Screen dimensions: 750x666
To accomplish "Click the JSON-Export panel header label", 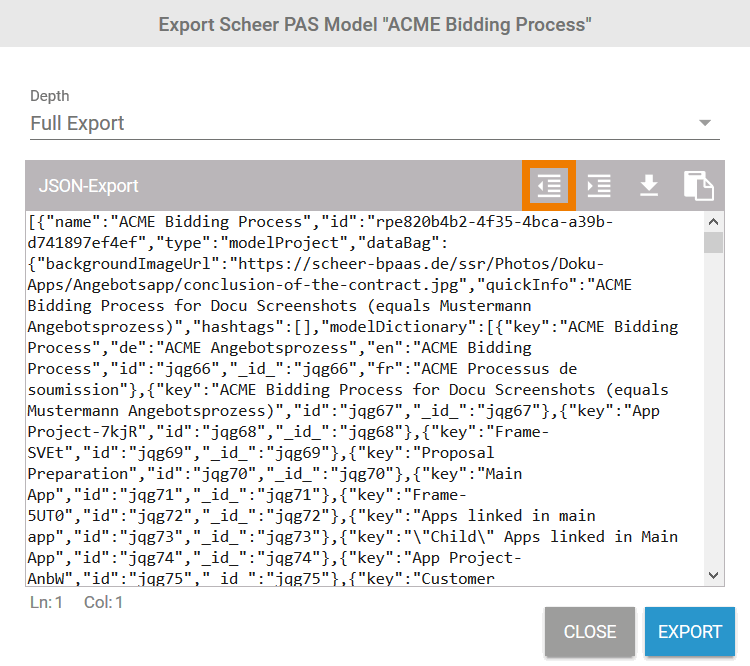I will click(x=88, y=186).
